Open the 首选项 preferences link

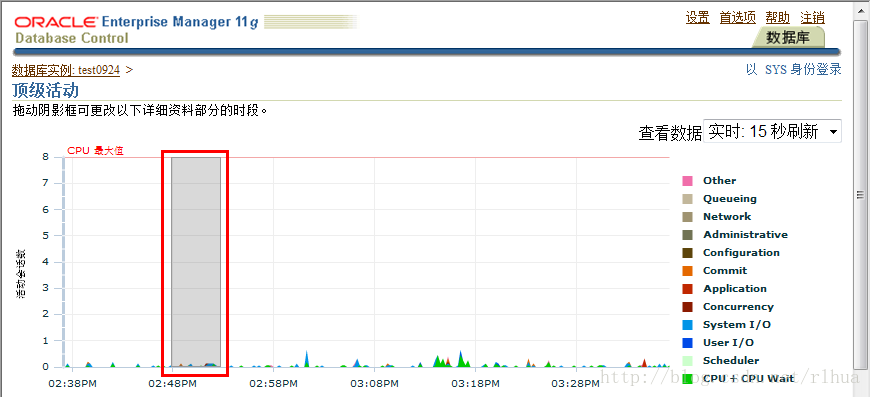click(738, 18)
